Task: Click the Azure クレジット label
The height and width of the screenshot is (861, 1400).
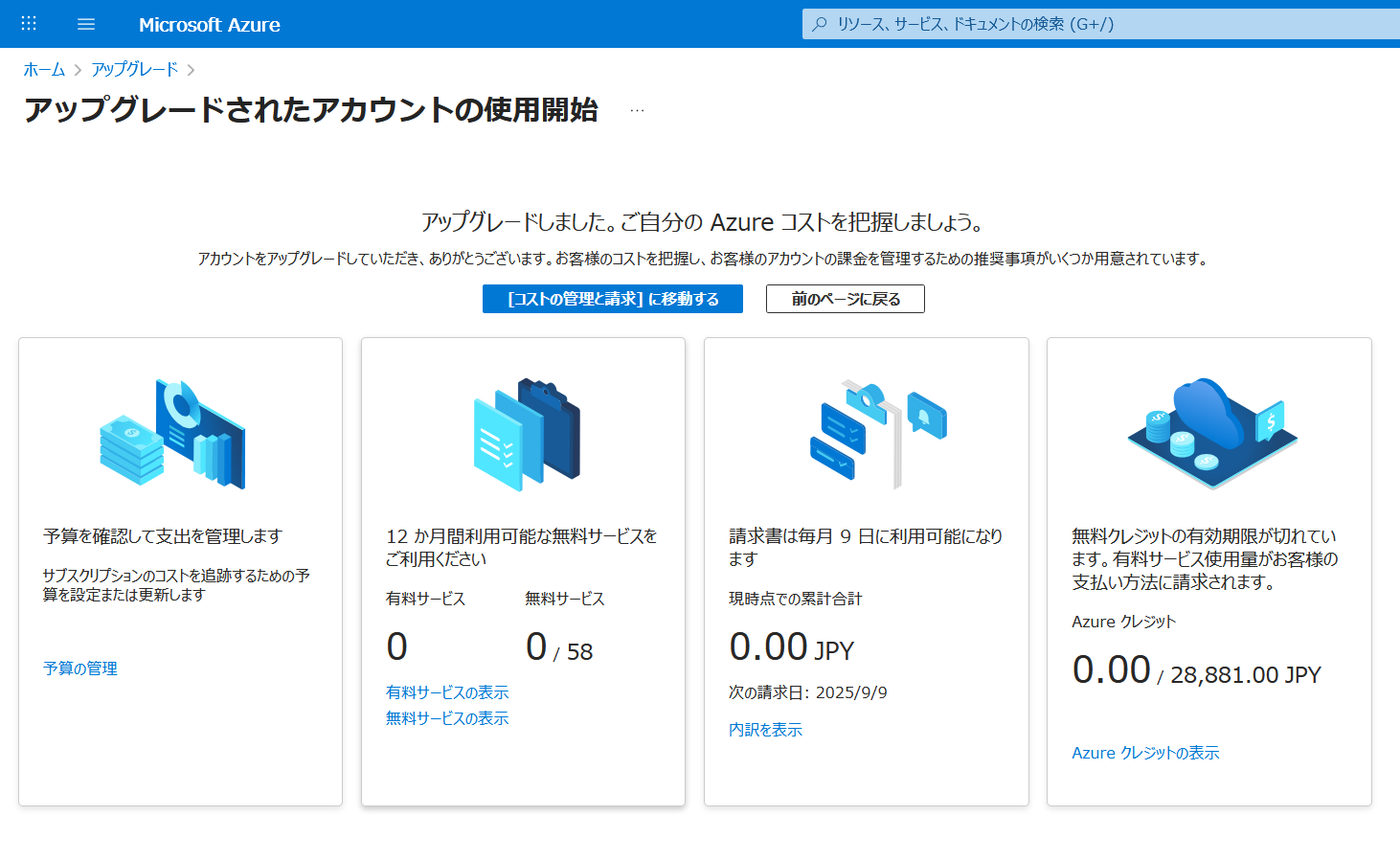Action: pos(1123,622)
